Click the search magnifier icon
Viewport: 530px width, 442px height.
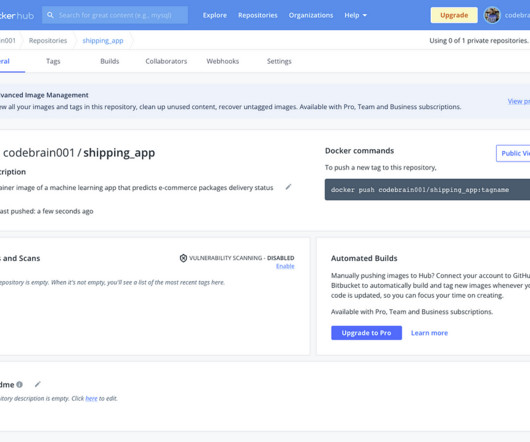tap(50, 15)
